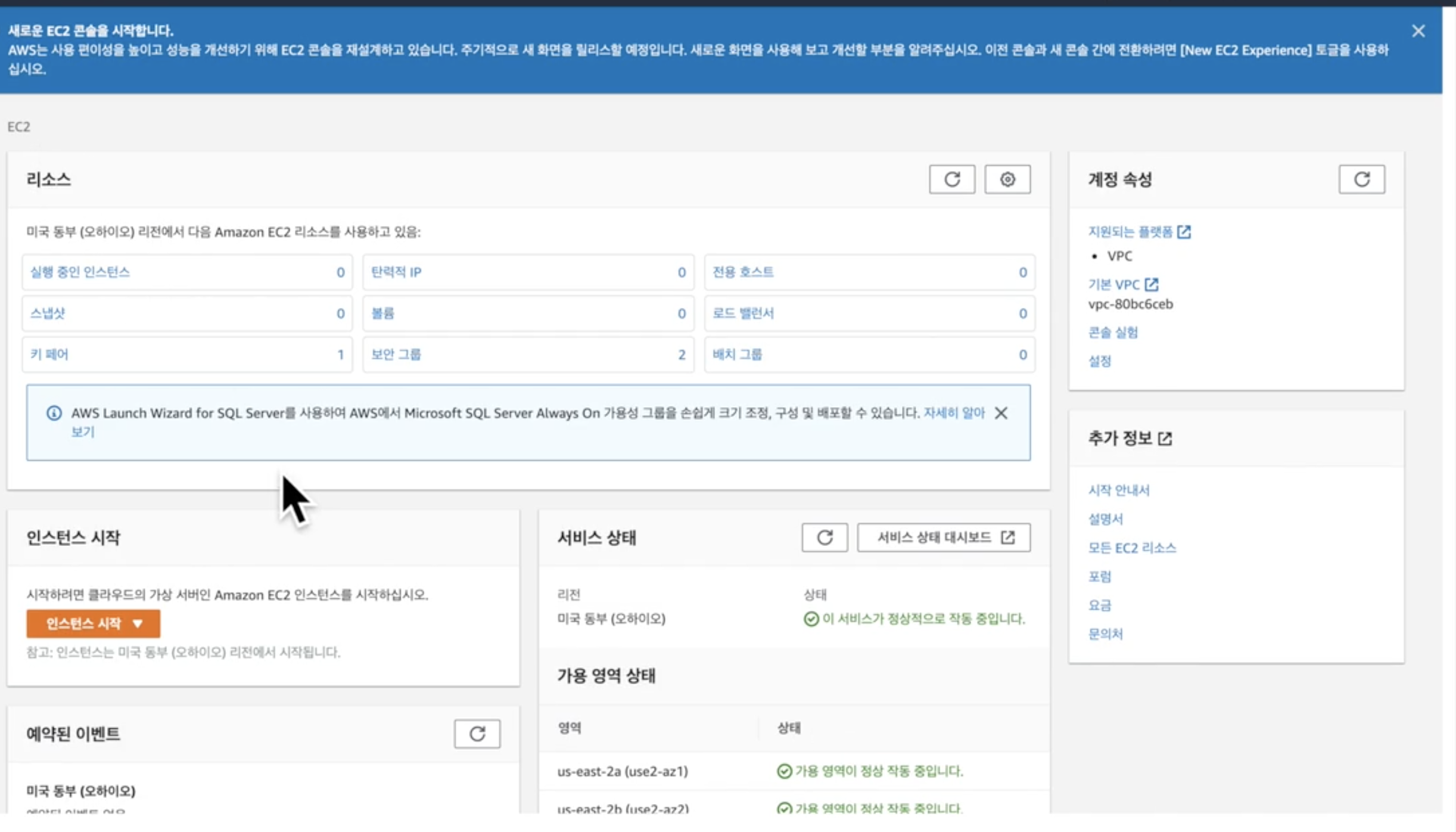
Task: Open 실행 중인 인스턴스 running instances tile
Action: pyautogui.click(x=80, y=272)
